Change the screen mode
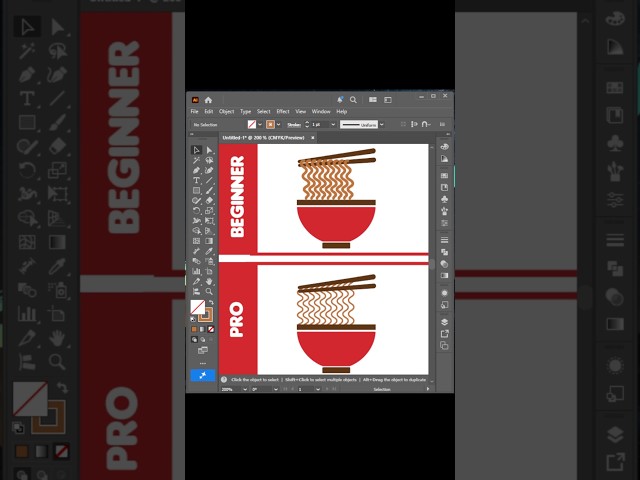This screenshot has width=640, height=480. tap(203, 351)
